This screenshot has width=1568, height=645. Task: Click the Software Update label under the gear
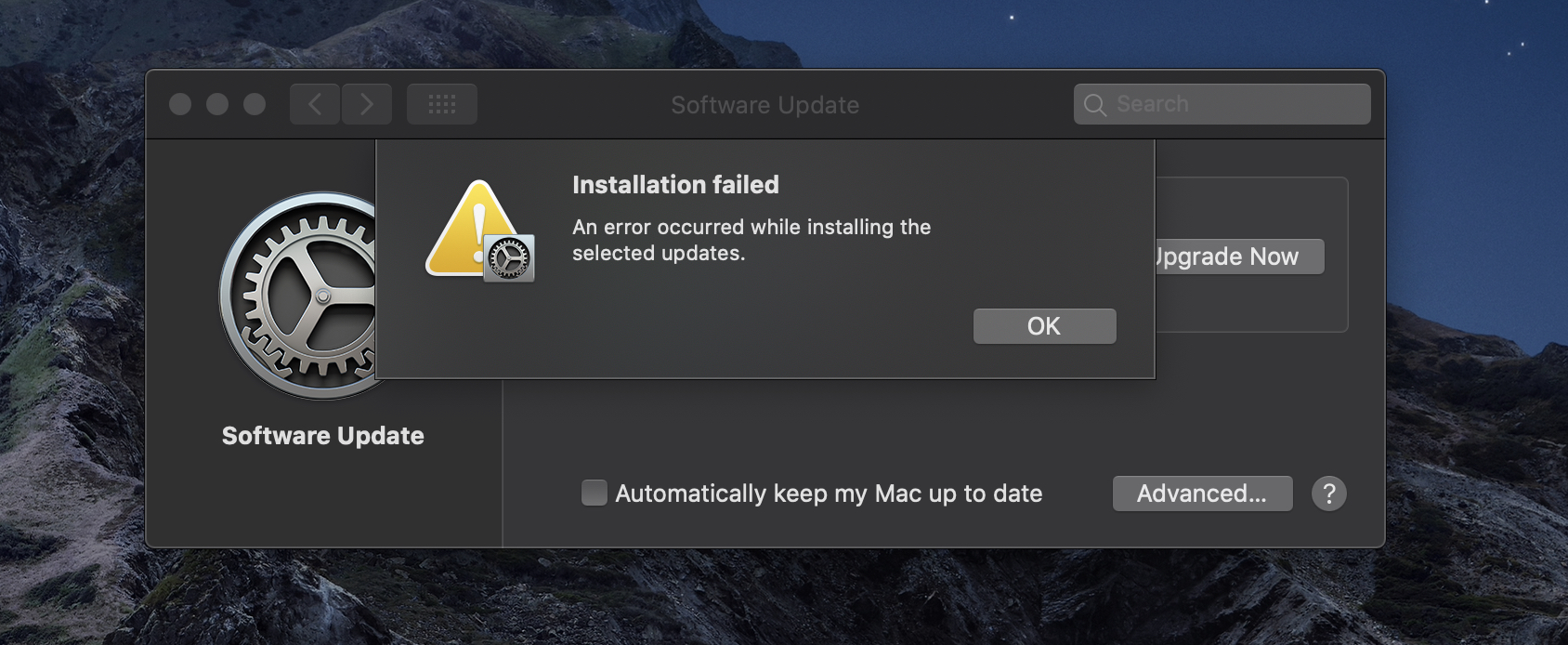tap(322, 436)
